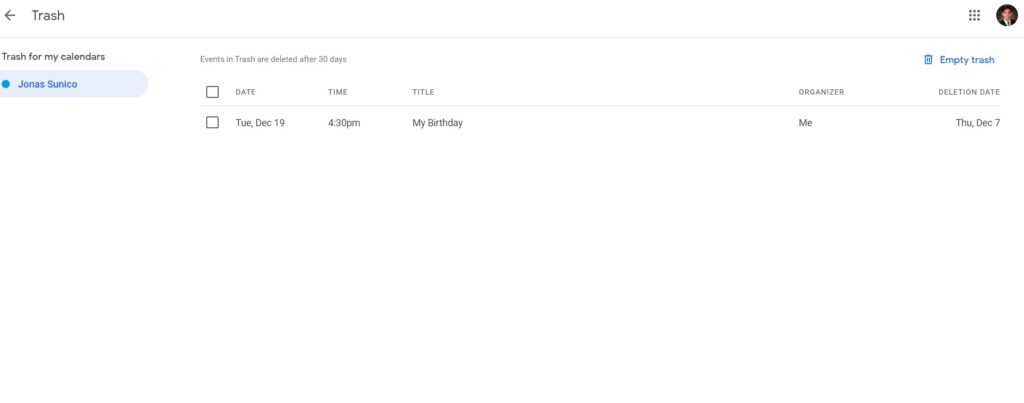Click the Tue, Dec 19 date cell

pos(260,123)
